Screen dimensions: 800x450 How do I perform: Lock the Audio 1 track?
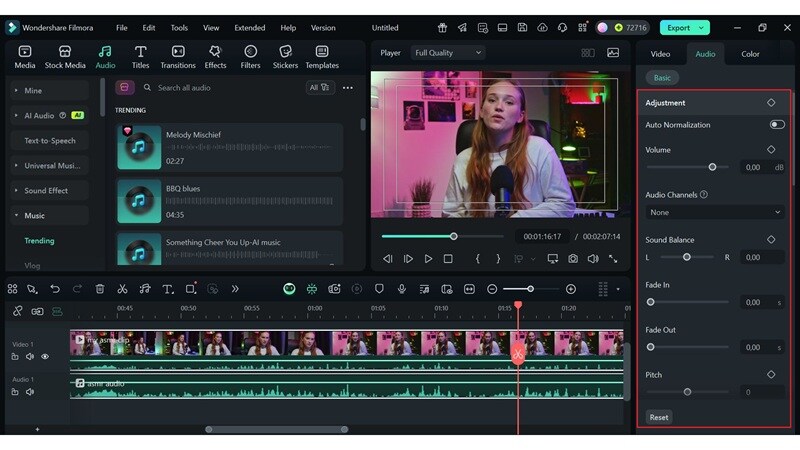(15, 392)
